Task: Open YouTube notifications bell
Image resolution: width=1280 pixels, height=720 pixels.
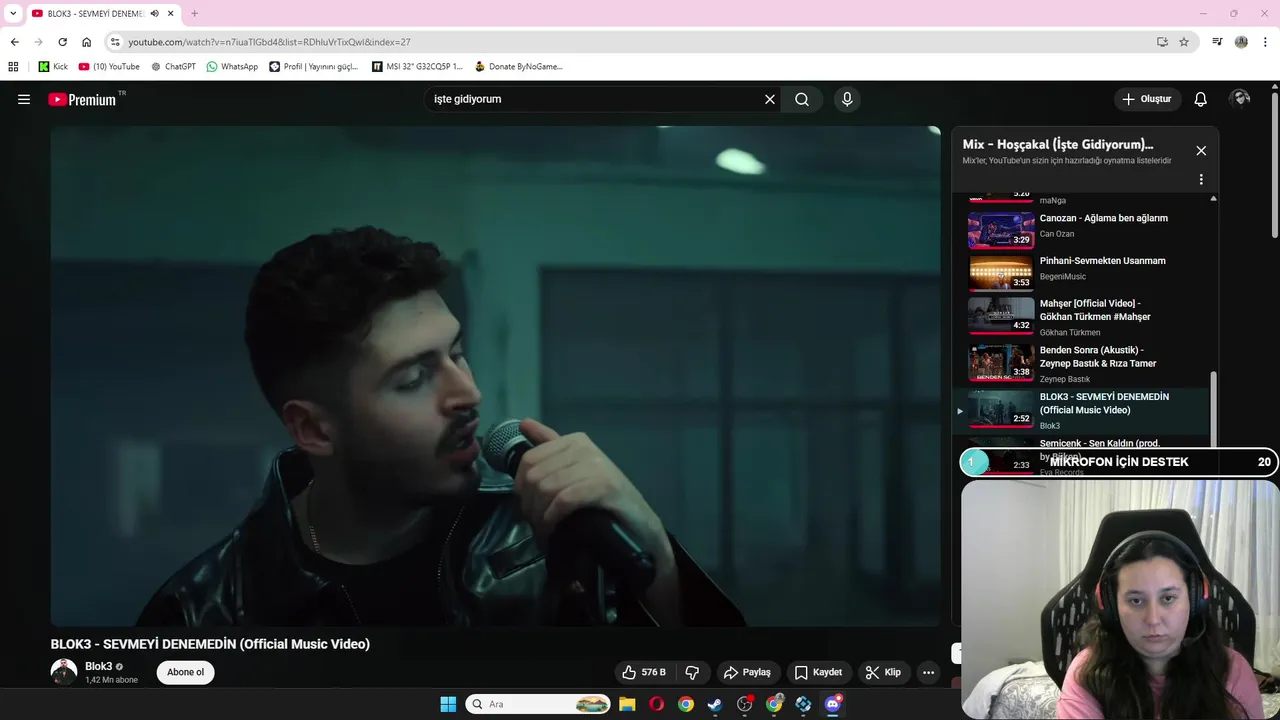Action: pyautogui.click(x=1201, y=99)
